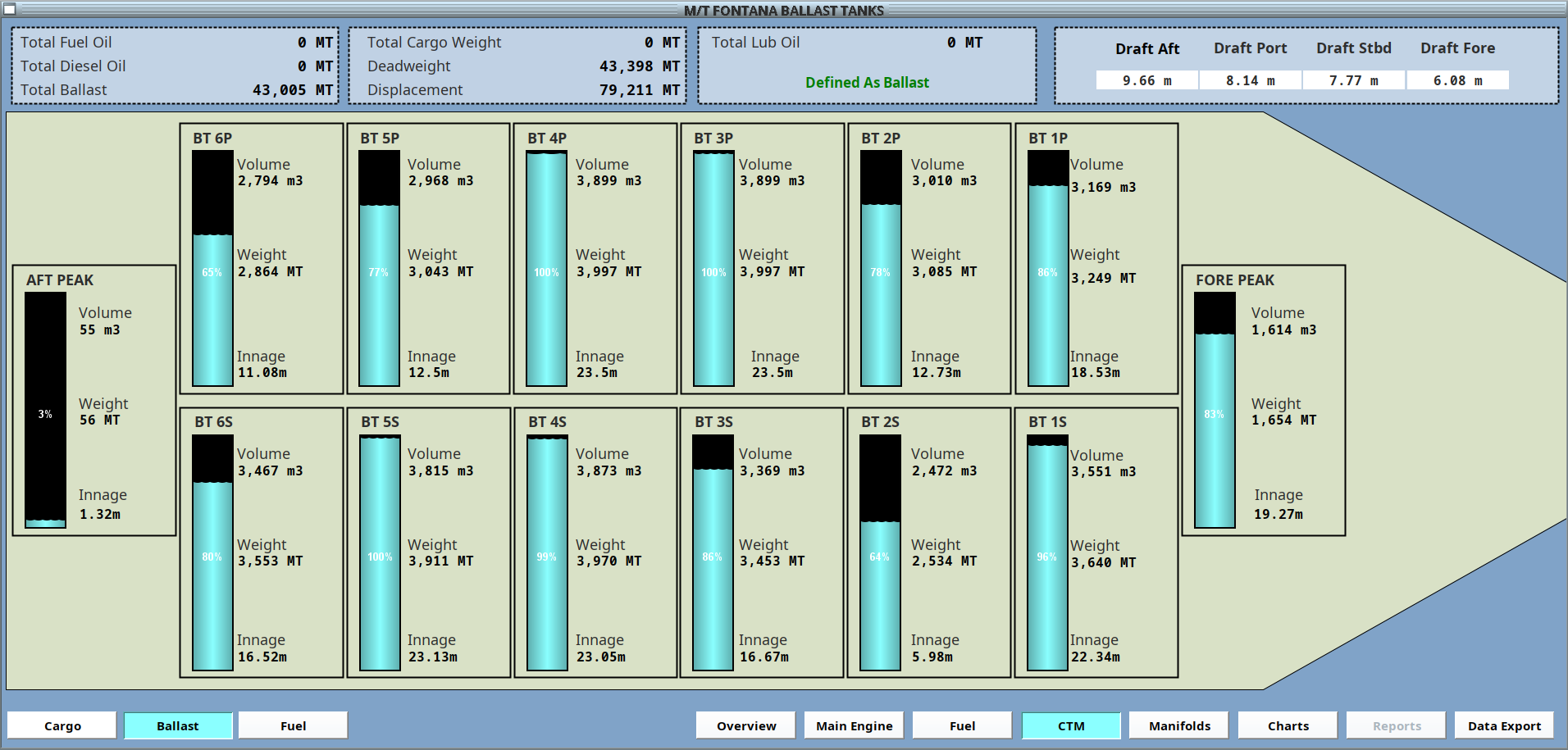Click BT 6S innage 16.52m
This screenshot has width=1568, height=750.
coord(262,657)
